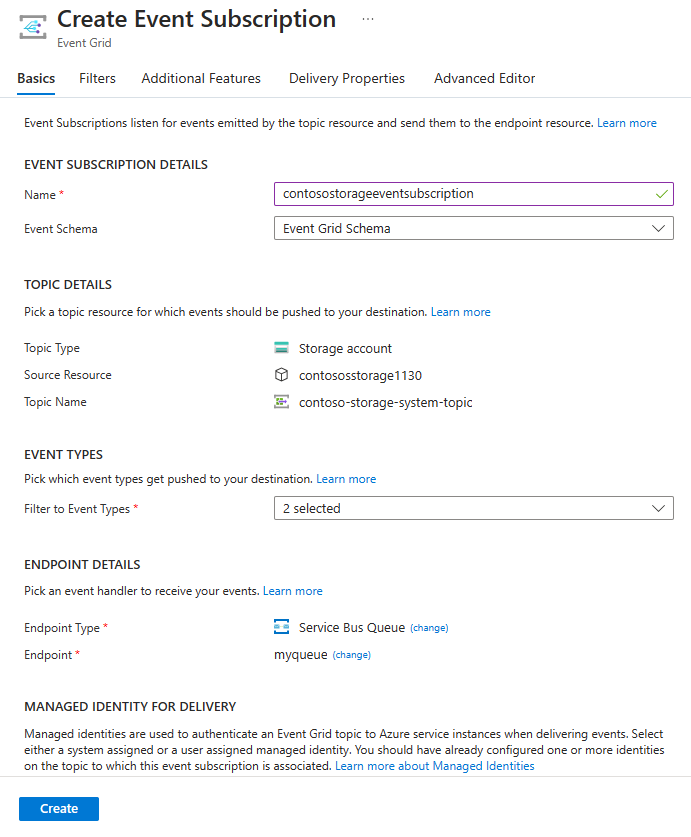Change the Service Bus Queue endpoint type
The width and height of the screenshot is (691, 837).
(429, 627)
